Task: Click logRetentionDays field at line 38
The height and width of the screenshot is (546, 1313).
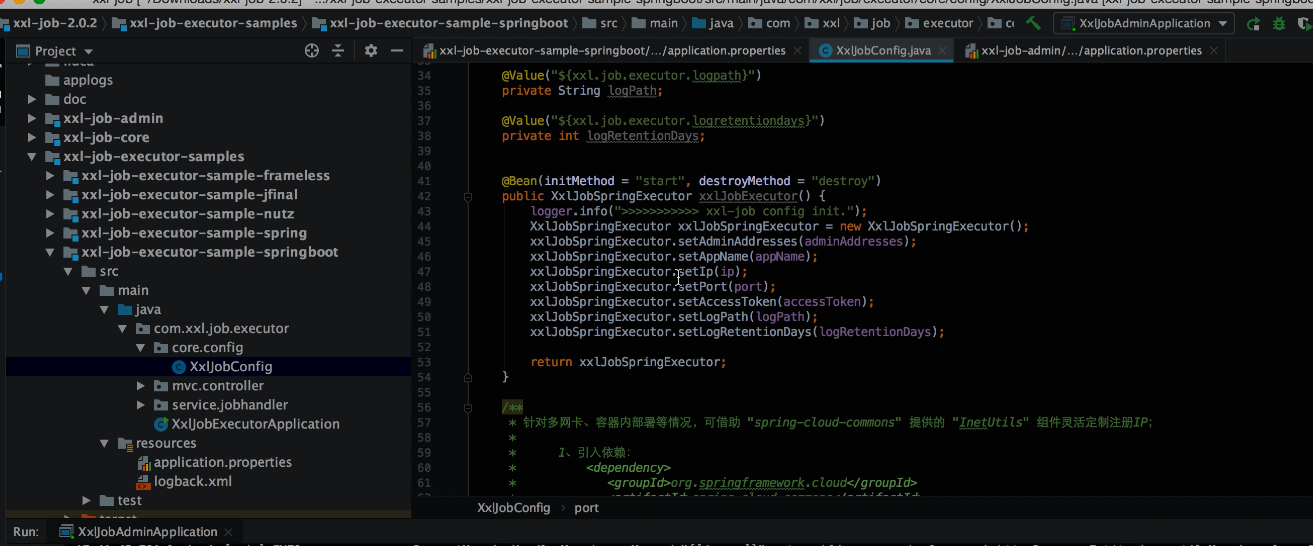Action: coord(643,136)
